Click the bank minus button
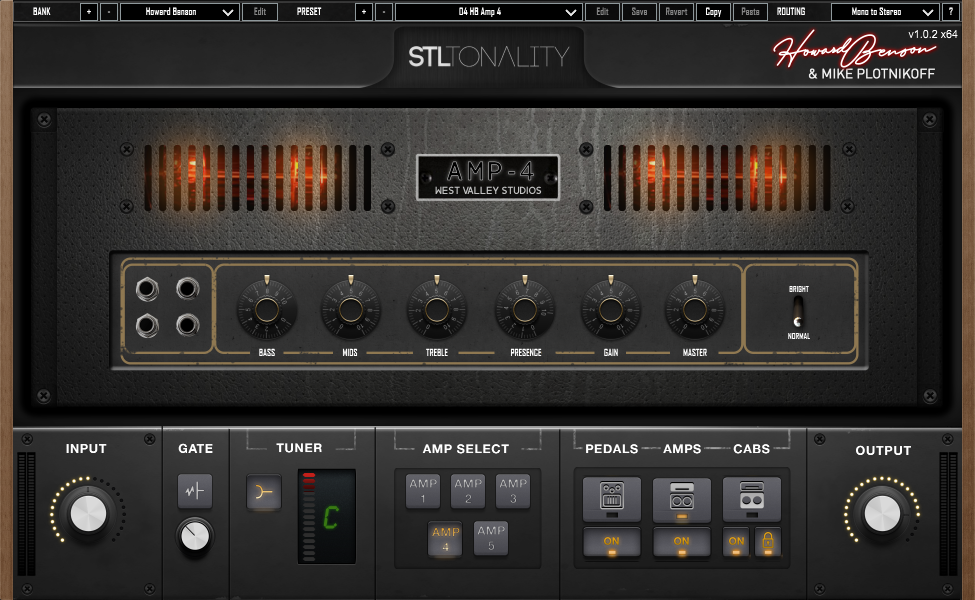Viewport: 975px width, 600px height. [x=109, y=12]
